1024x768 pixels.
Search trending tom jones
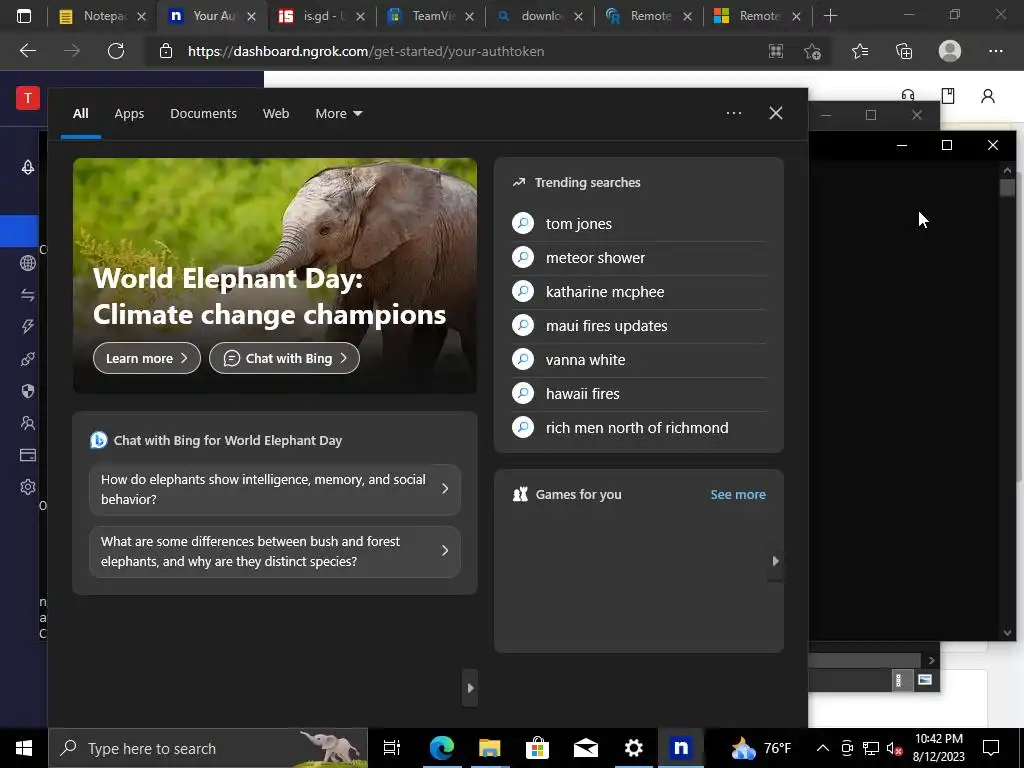[x=639, y=224]
